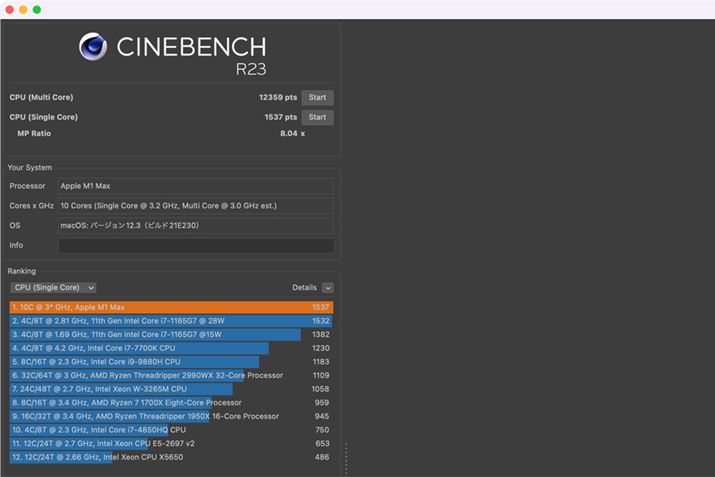Screen dimensions: 715x477
Task: Select ranking row 10 Intel Core i7-4850HQ
Action: click(171, 430)
